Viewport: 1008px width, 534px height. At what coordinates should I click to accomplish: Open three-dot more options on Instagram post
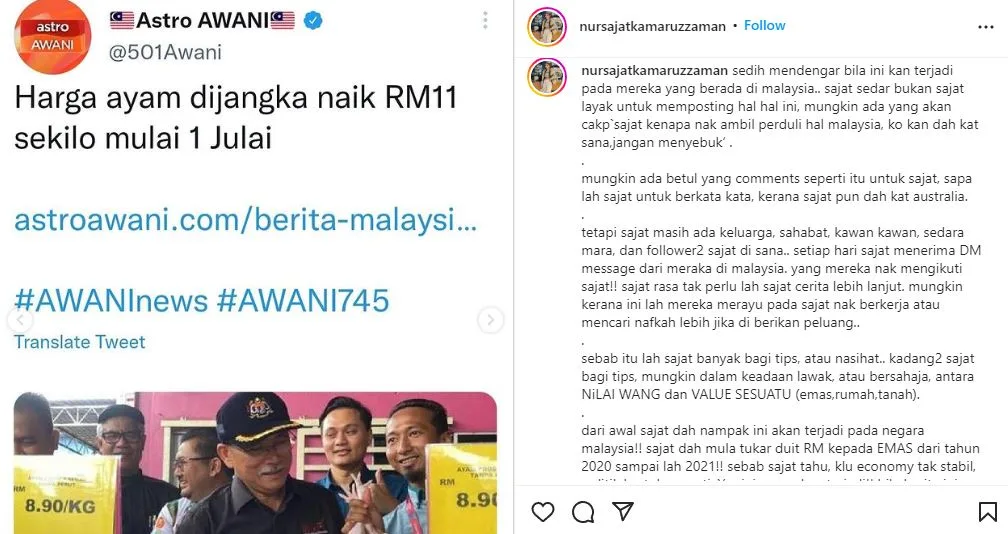986,27
